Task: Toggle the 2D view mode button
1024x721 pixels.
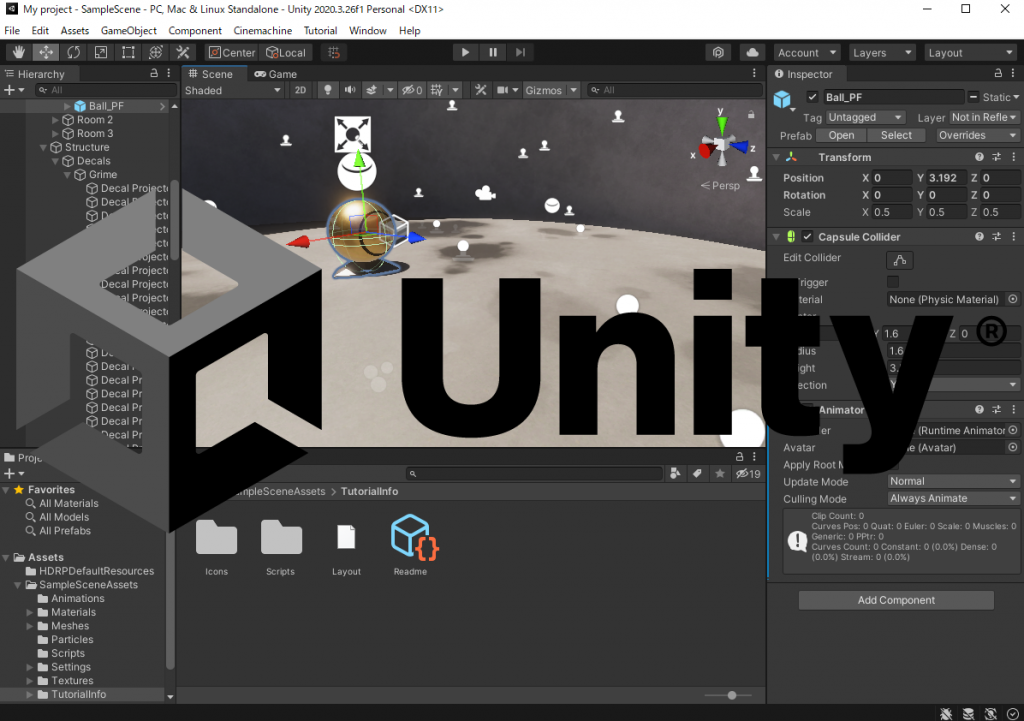Action: 300,90
